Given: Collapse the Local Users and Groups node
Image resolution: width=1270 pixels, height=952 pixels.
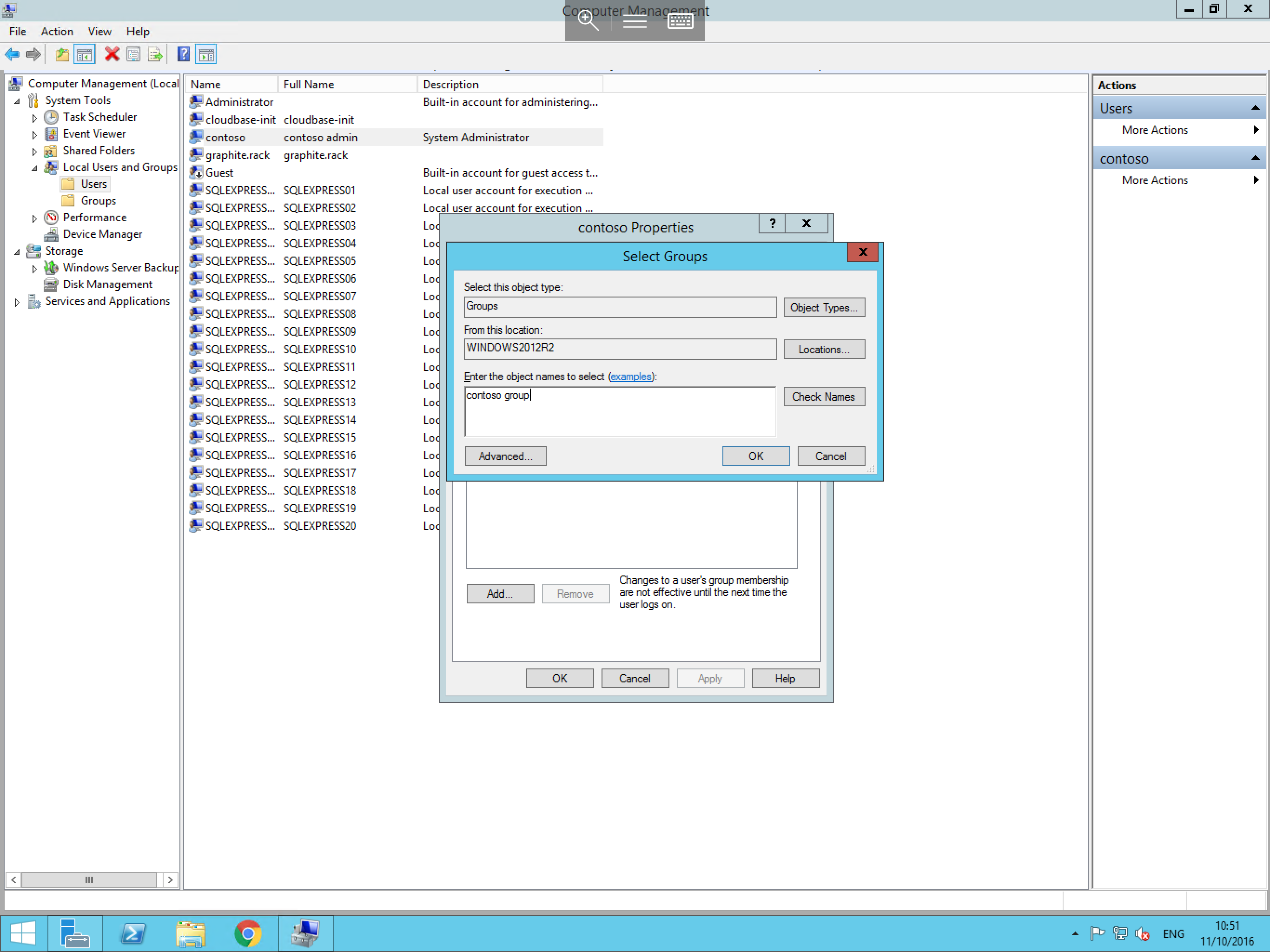Looking at the screenshot, I should tap(35, 167).
